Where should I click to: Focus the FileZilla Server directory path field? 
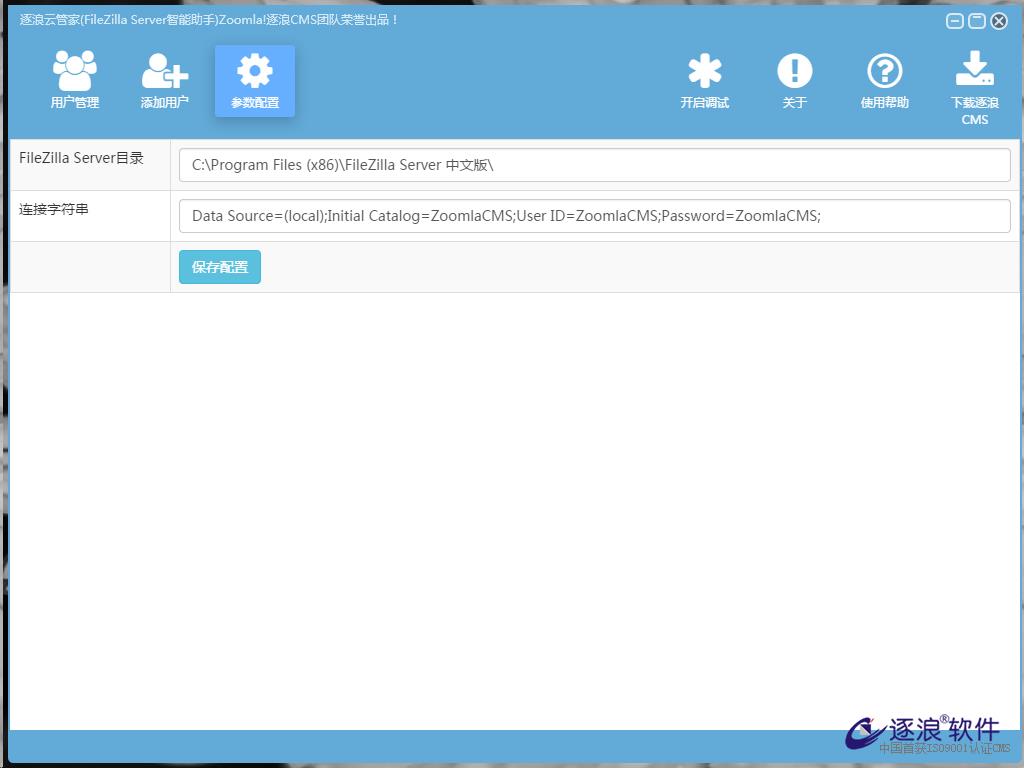click(x=594, y=165)
